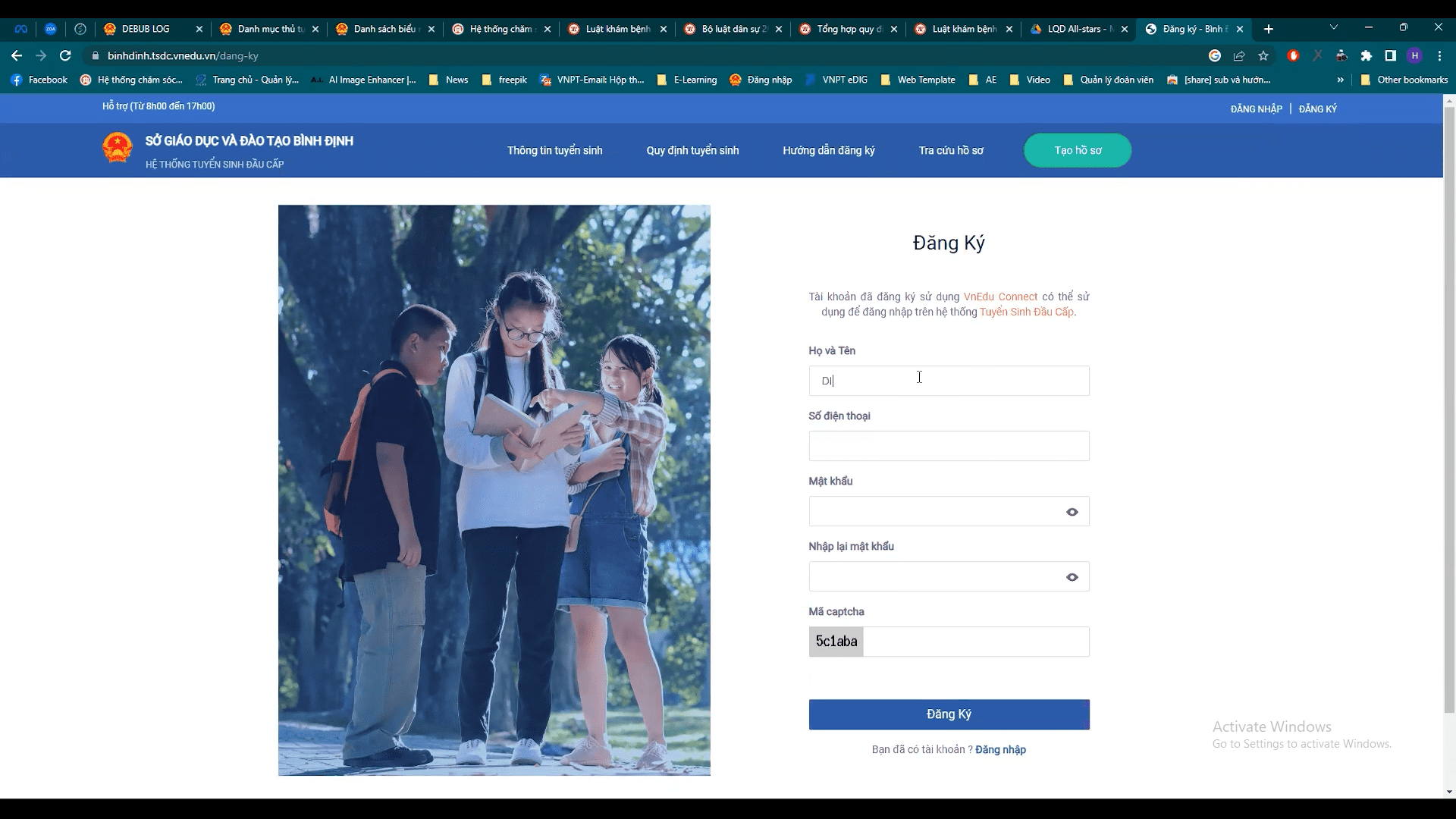1456x819 pixels.
Task: Open the browser extensions puzzle icon
Action: point(1367,55)
